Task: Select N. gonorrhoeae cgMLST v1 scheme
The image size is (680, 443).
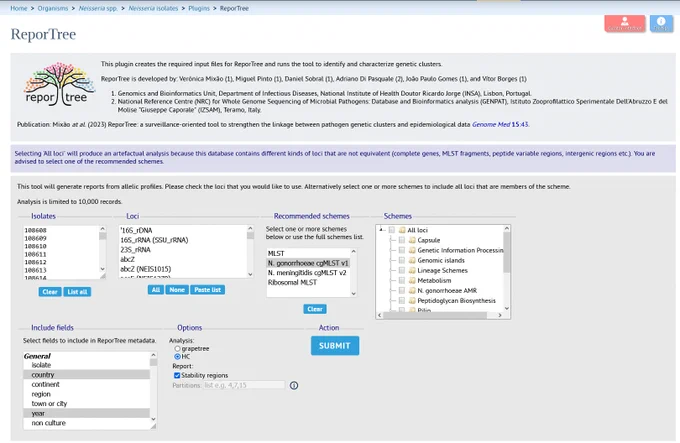Action: [x=307, y=263]
